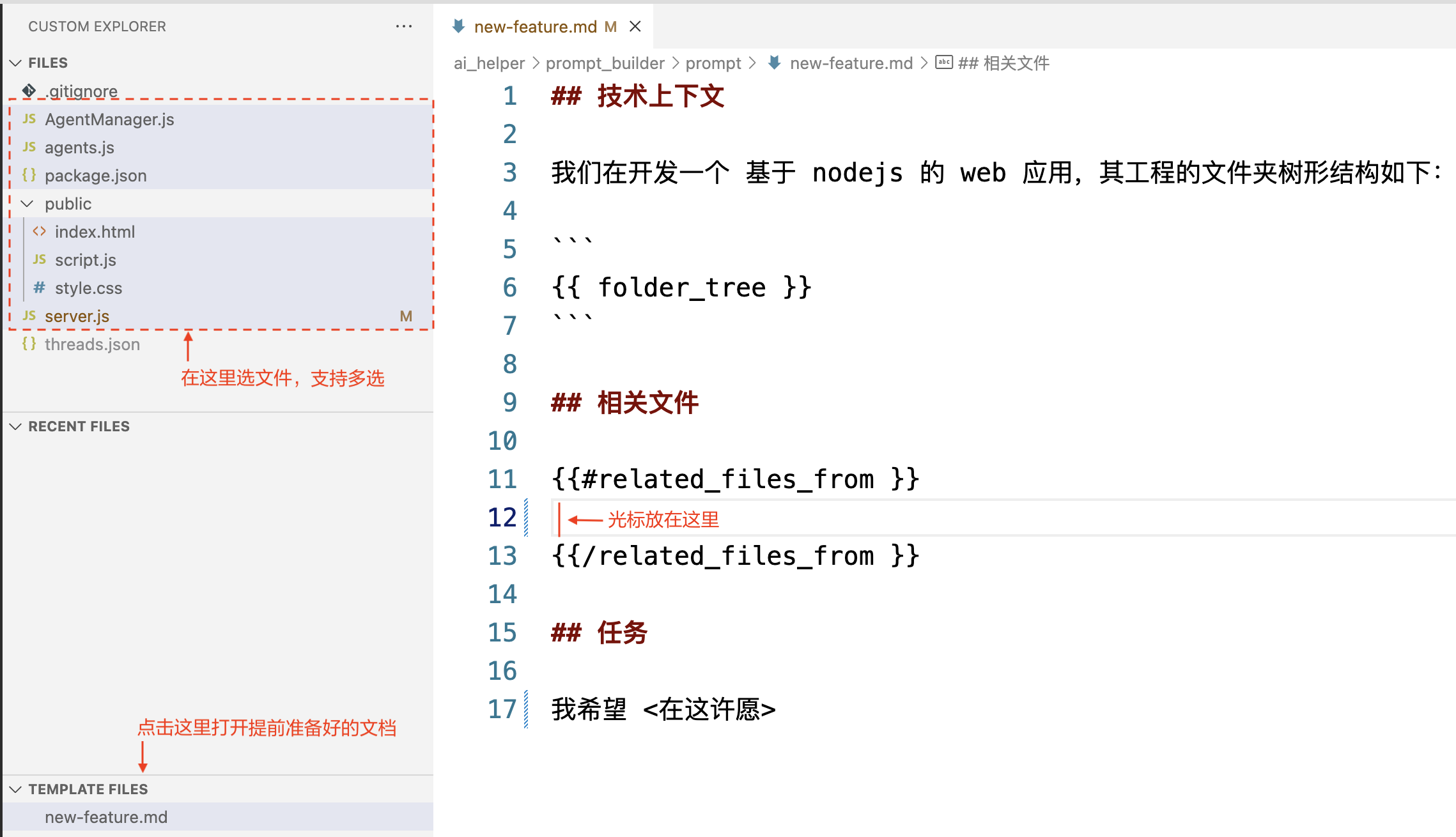1456x837 pixels.
Task: Click the JS icon beside AgentManager.js
Action: tap(29, 119)
